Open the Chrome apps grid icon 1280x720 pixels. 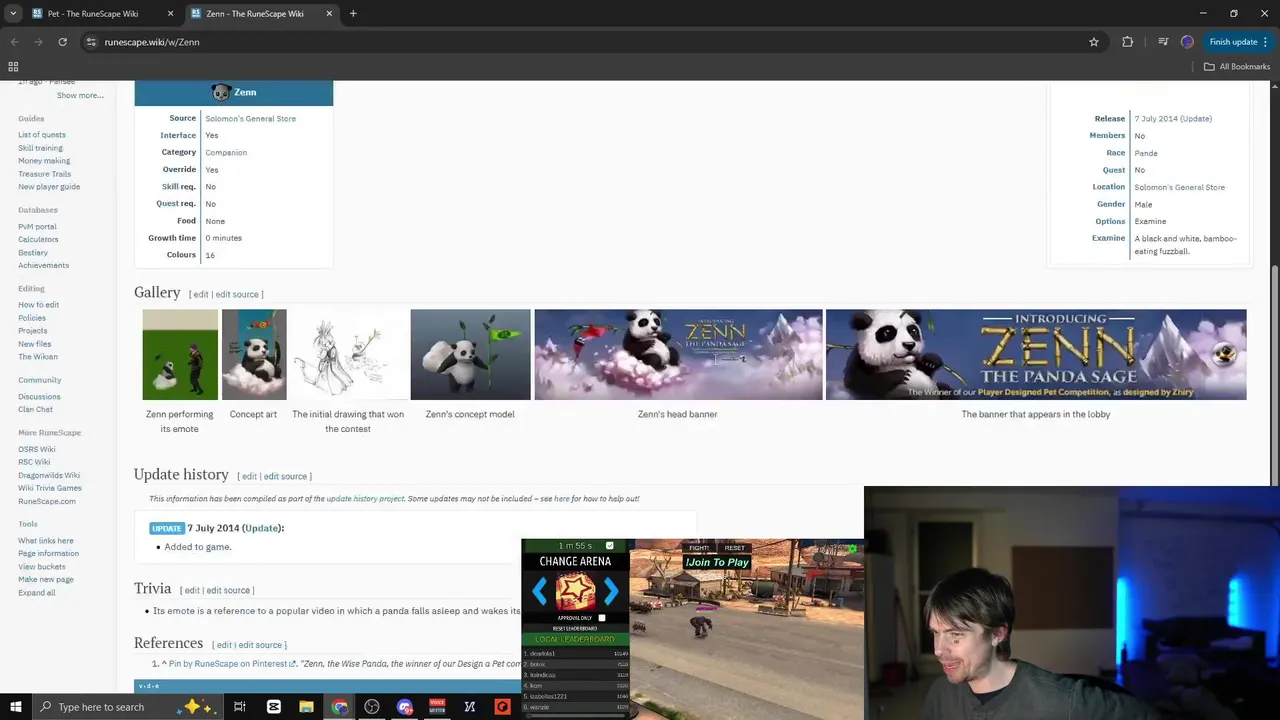(13, 67)
